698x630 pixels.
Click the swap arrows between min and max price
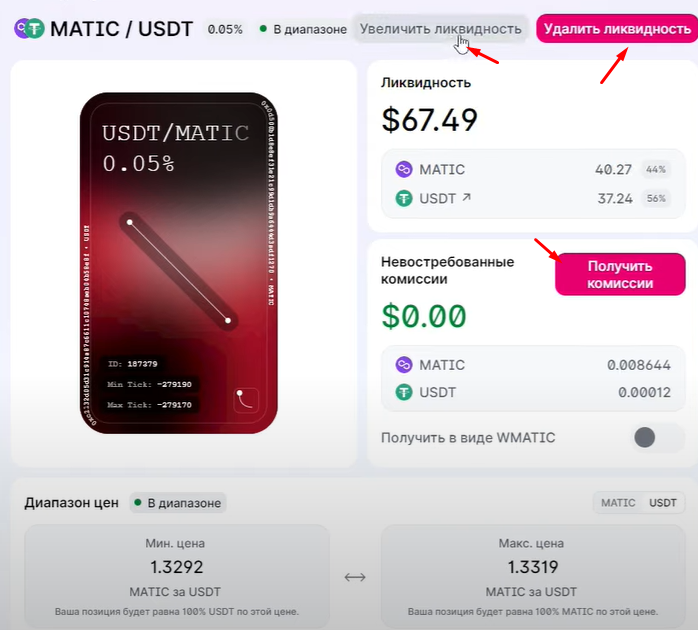(355, 577)
